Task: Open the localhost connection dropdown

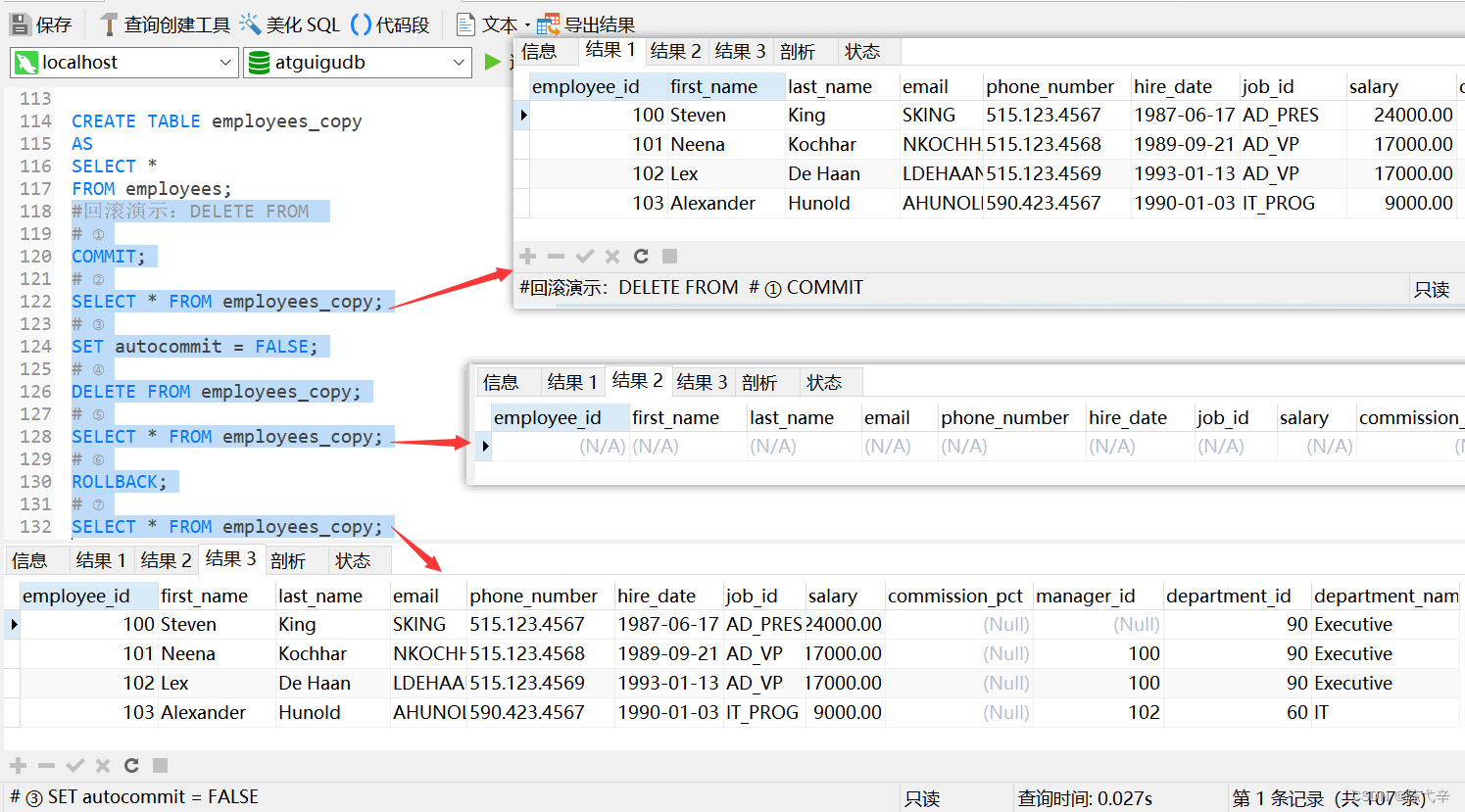Action: (x=225, y=63)
